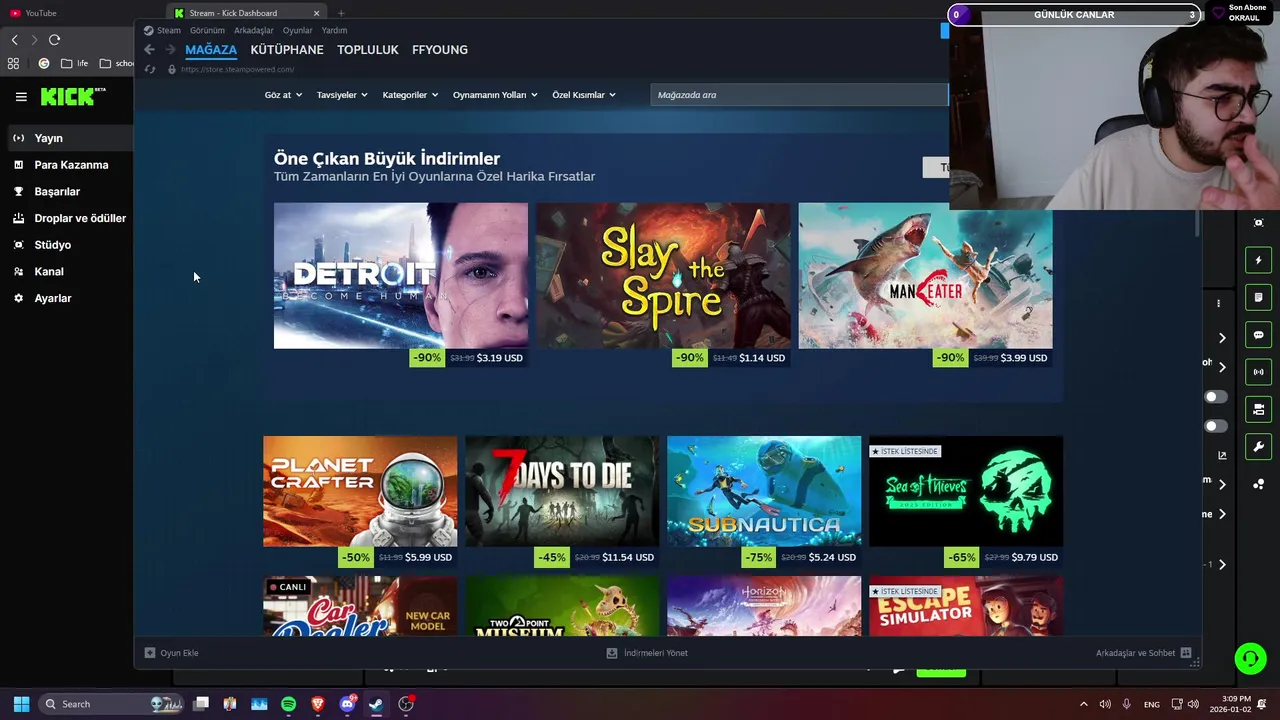Click Kick camera stream icon
This screenshot has width=1280, height=720.
tap(1258, 409)
